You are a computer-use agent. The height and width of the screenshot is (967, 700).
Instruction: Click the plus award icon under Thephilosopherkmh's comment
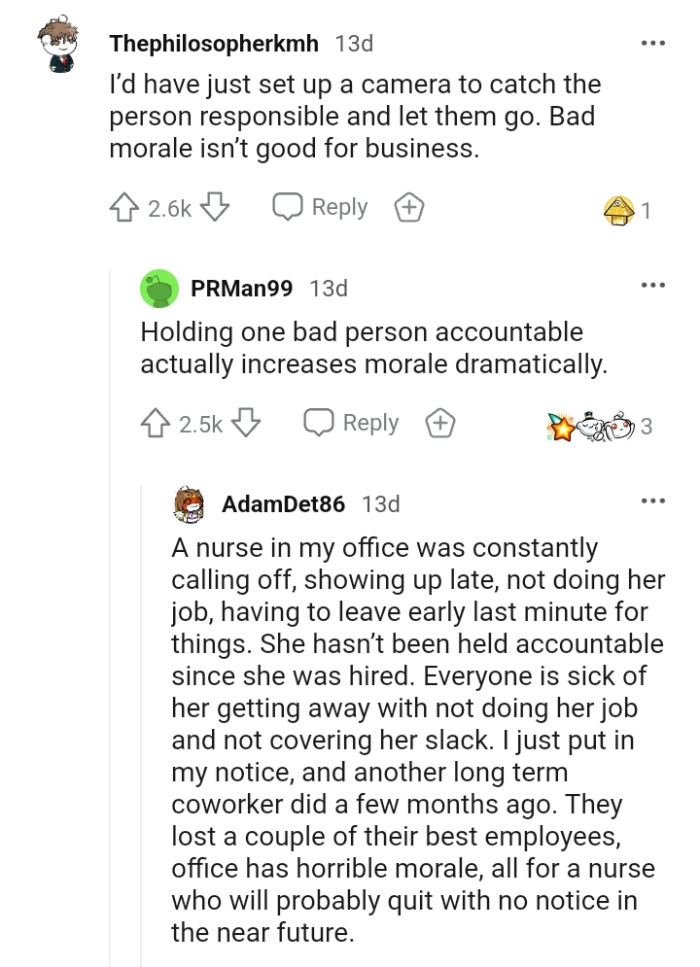[x=409, y=207]
